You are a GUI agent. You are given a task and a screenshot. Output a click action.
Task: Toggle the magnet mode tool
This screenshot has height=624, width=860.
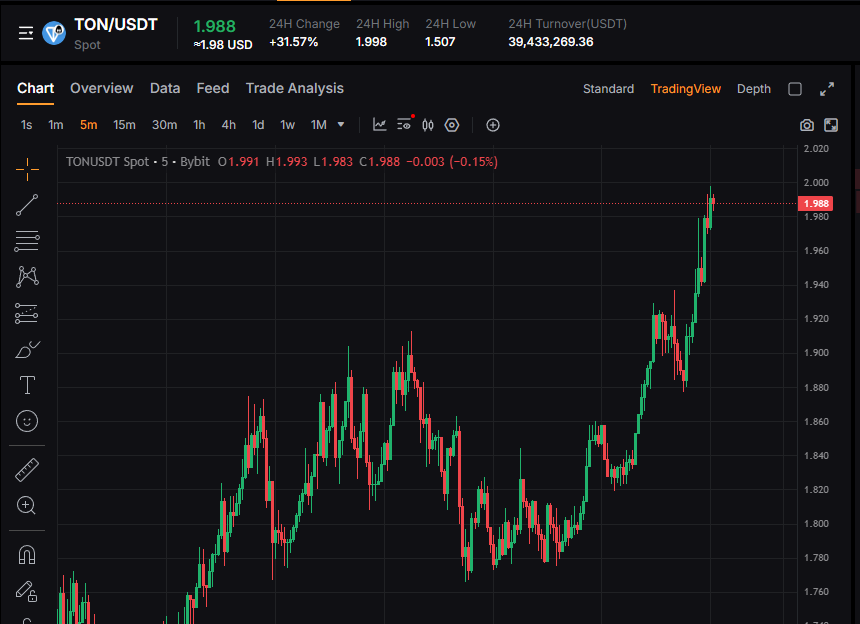(x=27, y=555)
